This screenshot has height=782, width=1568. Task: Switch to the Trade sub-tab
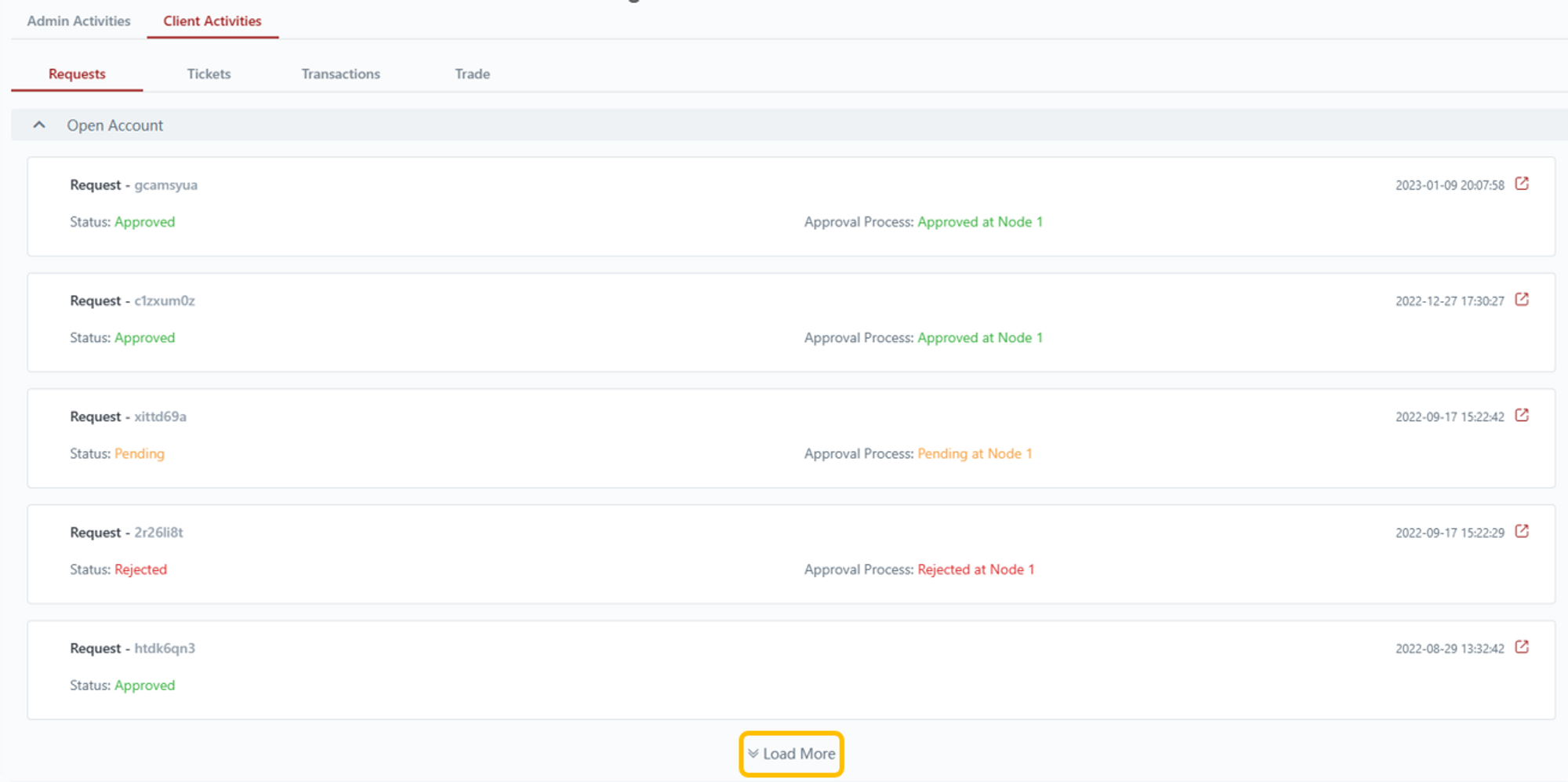point(472,74)
